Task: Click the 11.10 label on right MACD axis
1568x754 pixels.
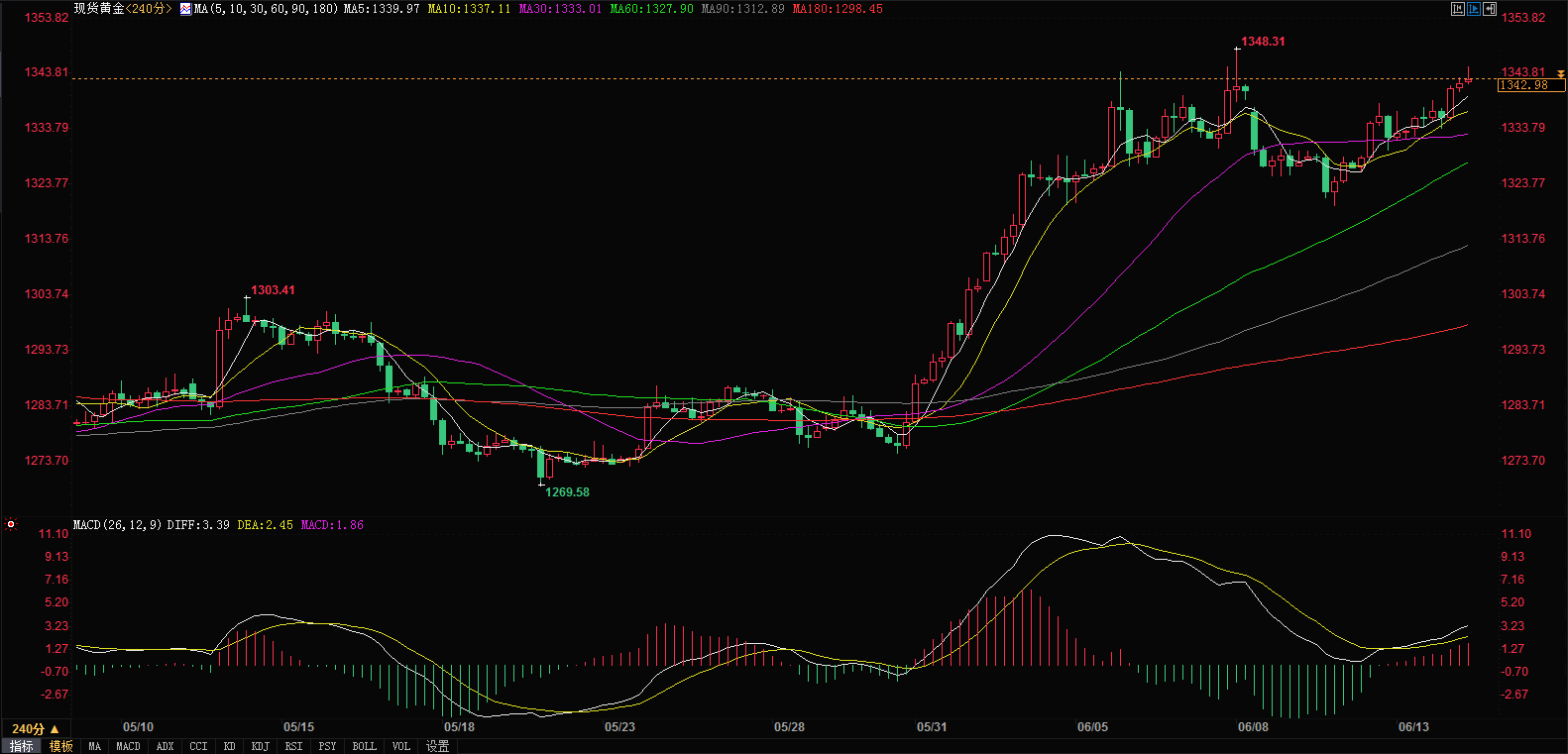Action: [1516, 534]
